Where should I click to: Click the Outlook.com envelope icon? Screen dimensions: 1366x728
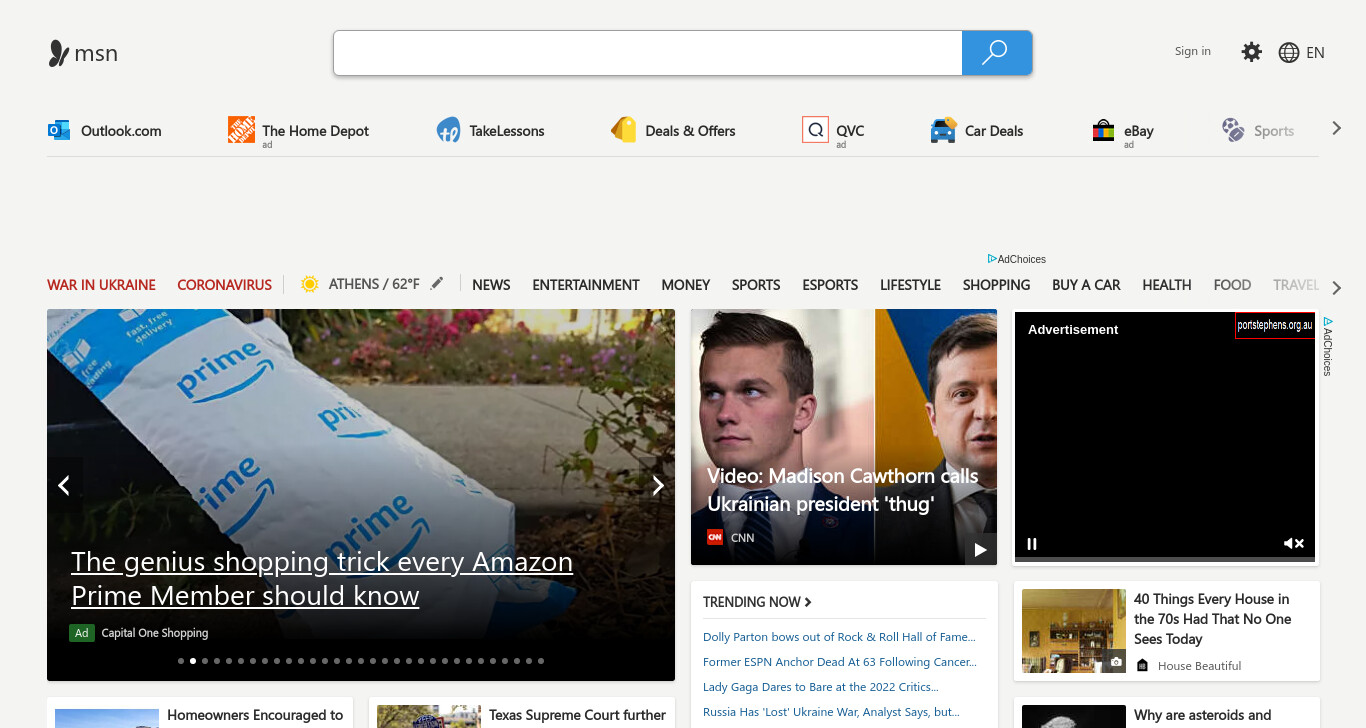(x=59, y=130)
